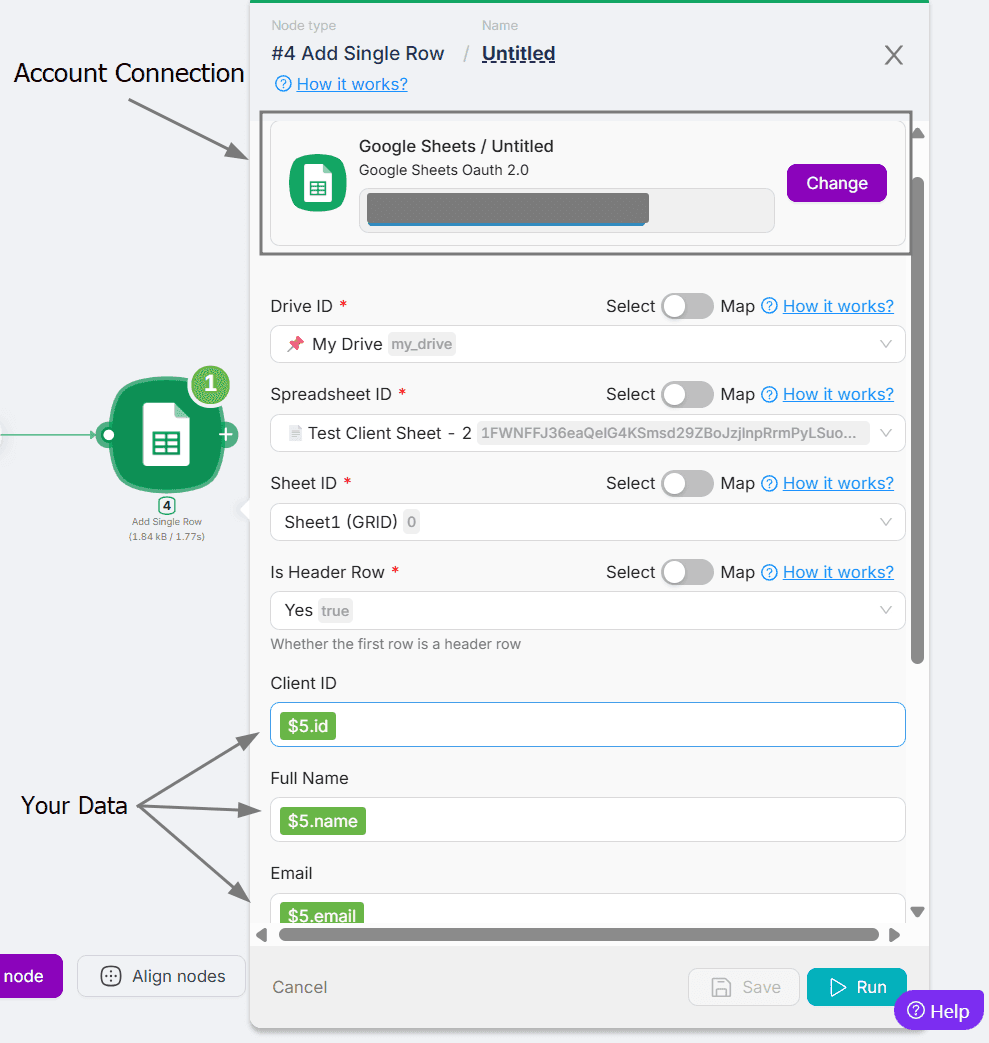989x1043 pixels.
Task: Close the Add Single Row panel
Action: pos(893,55)
